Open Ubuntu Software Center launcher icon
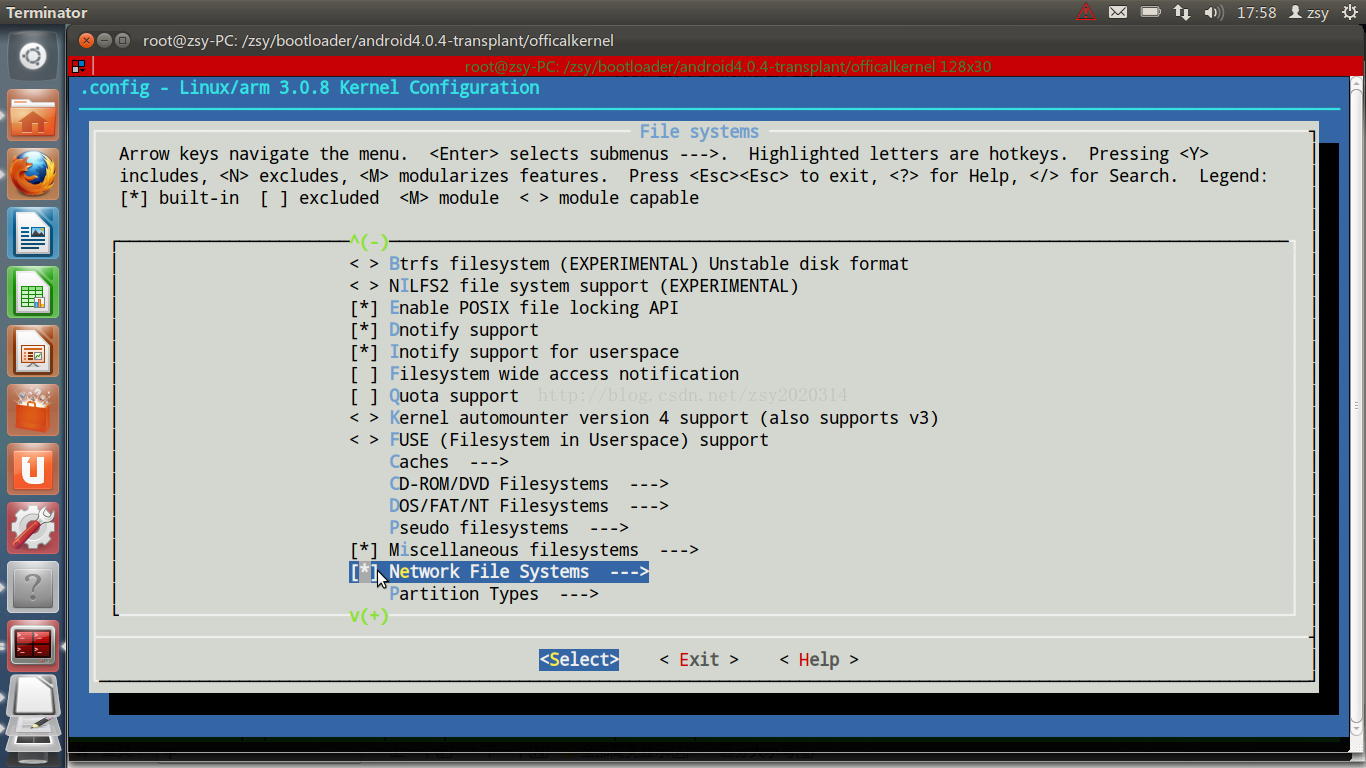Screen dimensions: 1366x768 (33, 411)
